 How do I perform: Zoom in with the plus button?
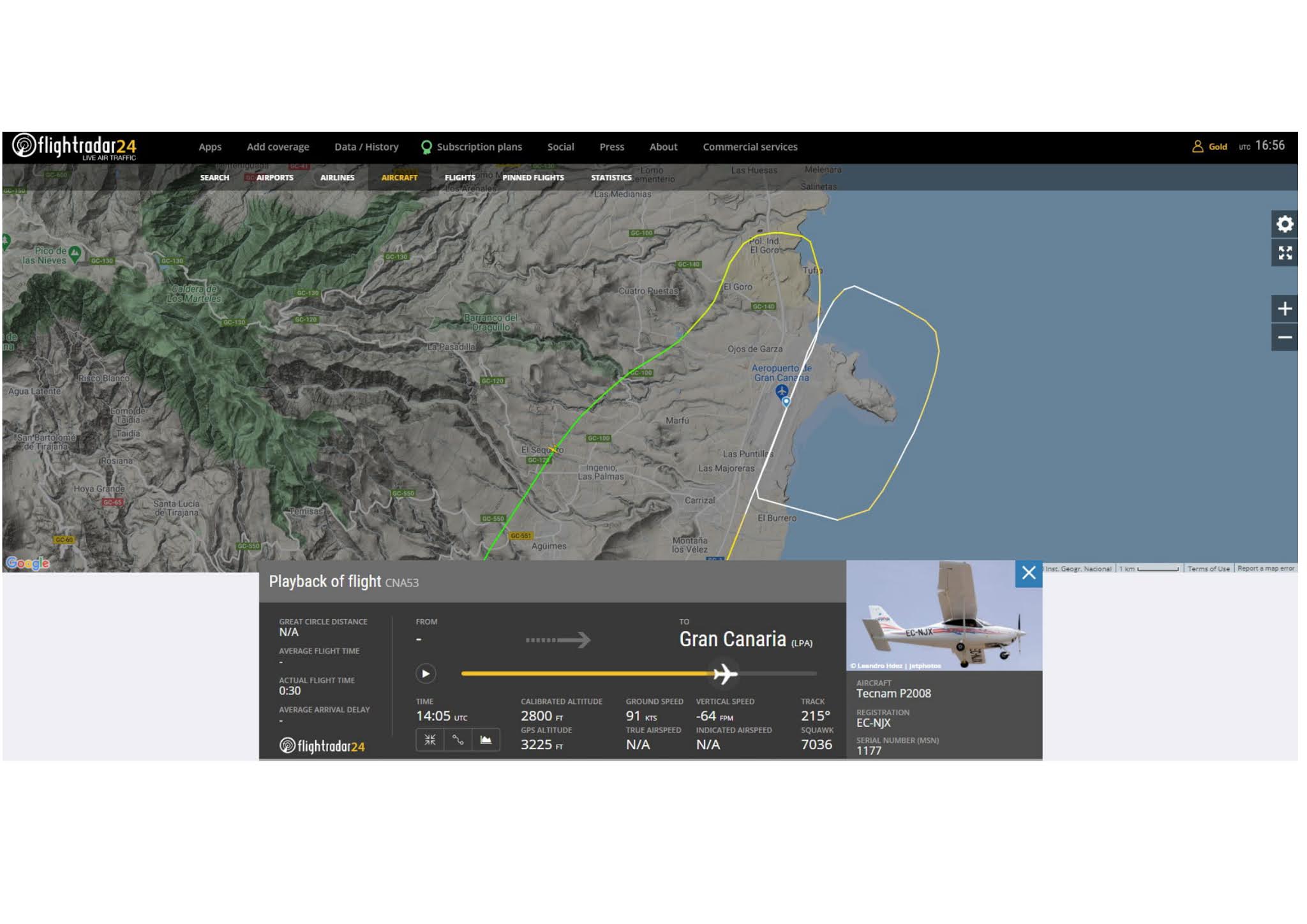1284,309
